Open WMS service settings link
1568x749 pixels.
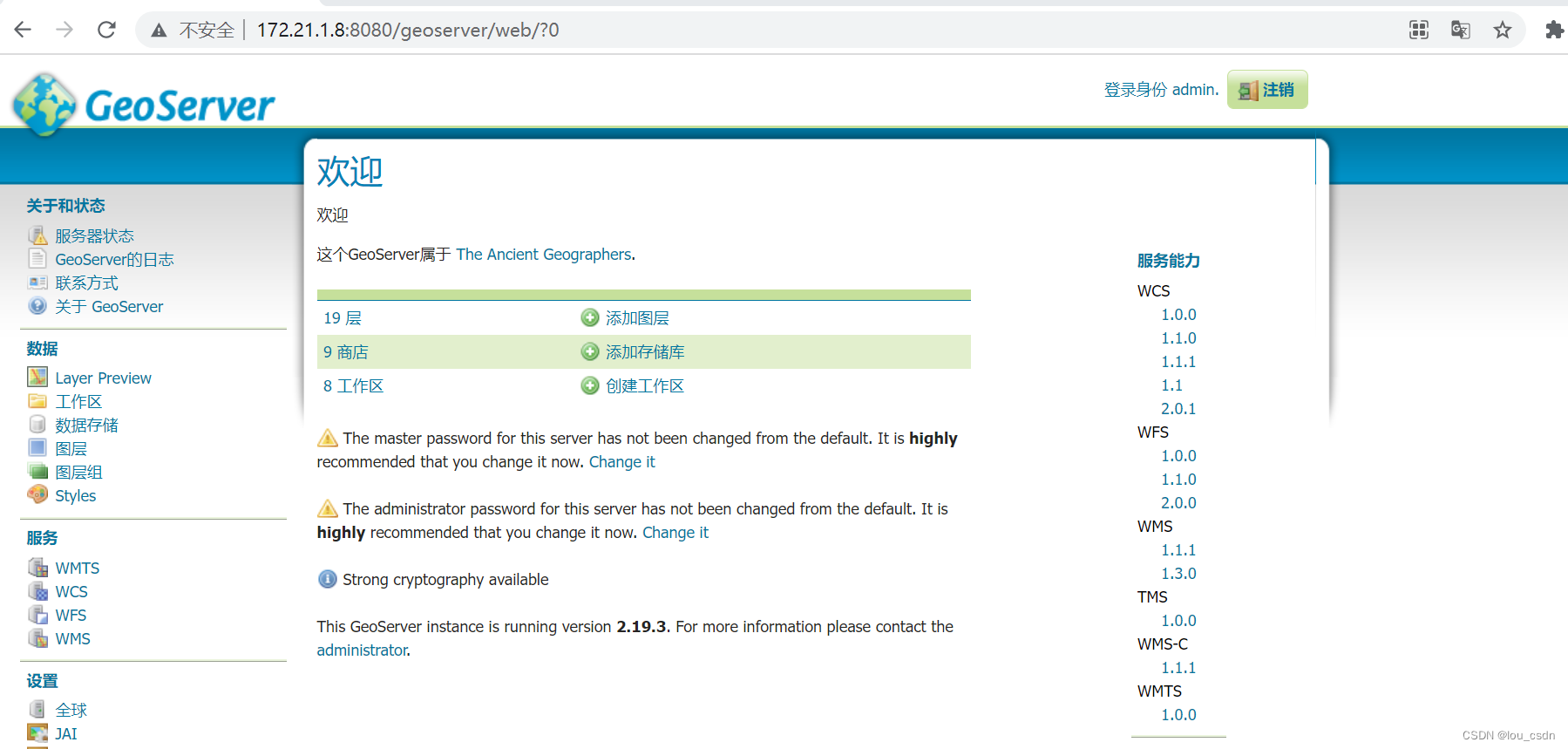(x=72, y=638)
